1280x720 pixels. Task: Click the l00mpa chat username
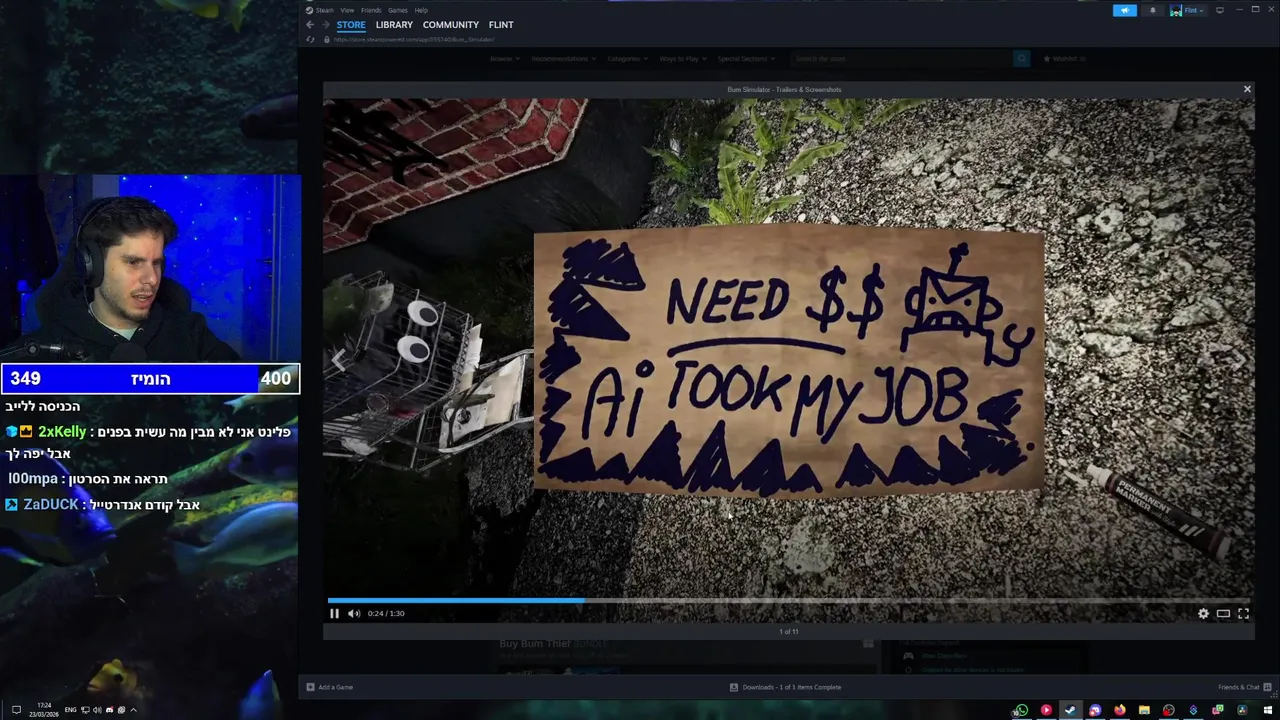pos(33,479)
